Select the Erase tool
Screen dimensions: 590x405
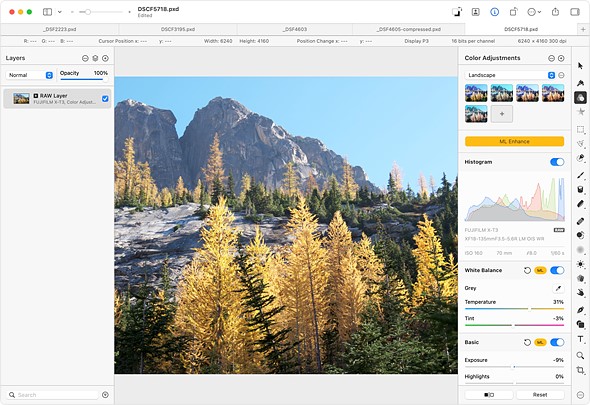click(580, 204)
